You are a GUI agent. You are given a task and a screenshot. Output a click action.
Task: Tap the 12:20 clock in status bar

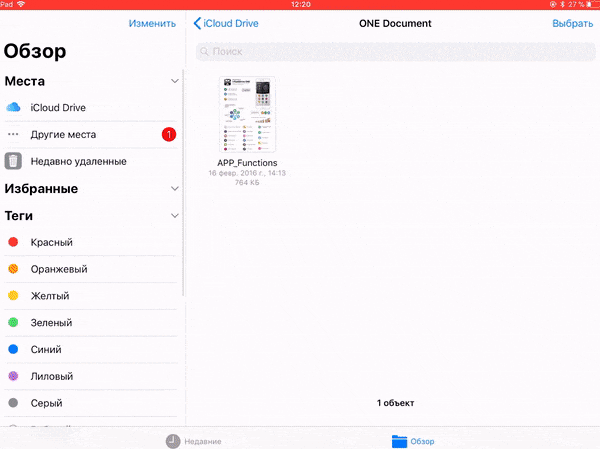(x=301, y=4)
